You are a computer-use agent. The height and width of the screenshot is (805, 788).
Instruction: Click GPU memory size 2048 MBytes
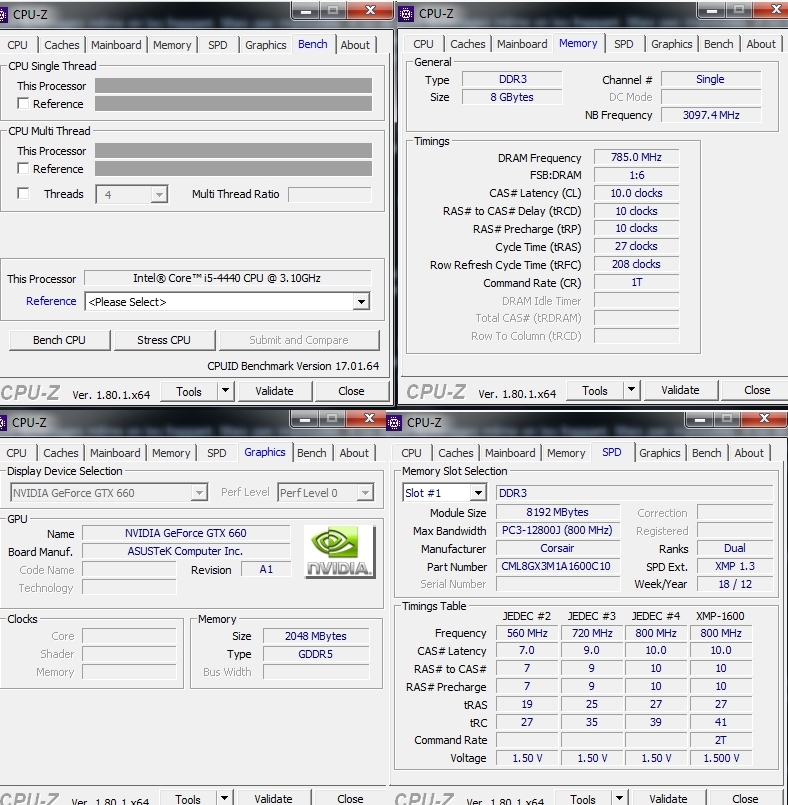(316, 636)
